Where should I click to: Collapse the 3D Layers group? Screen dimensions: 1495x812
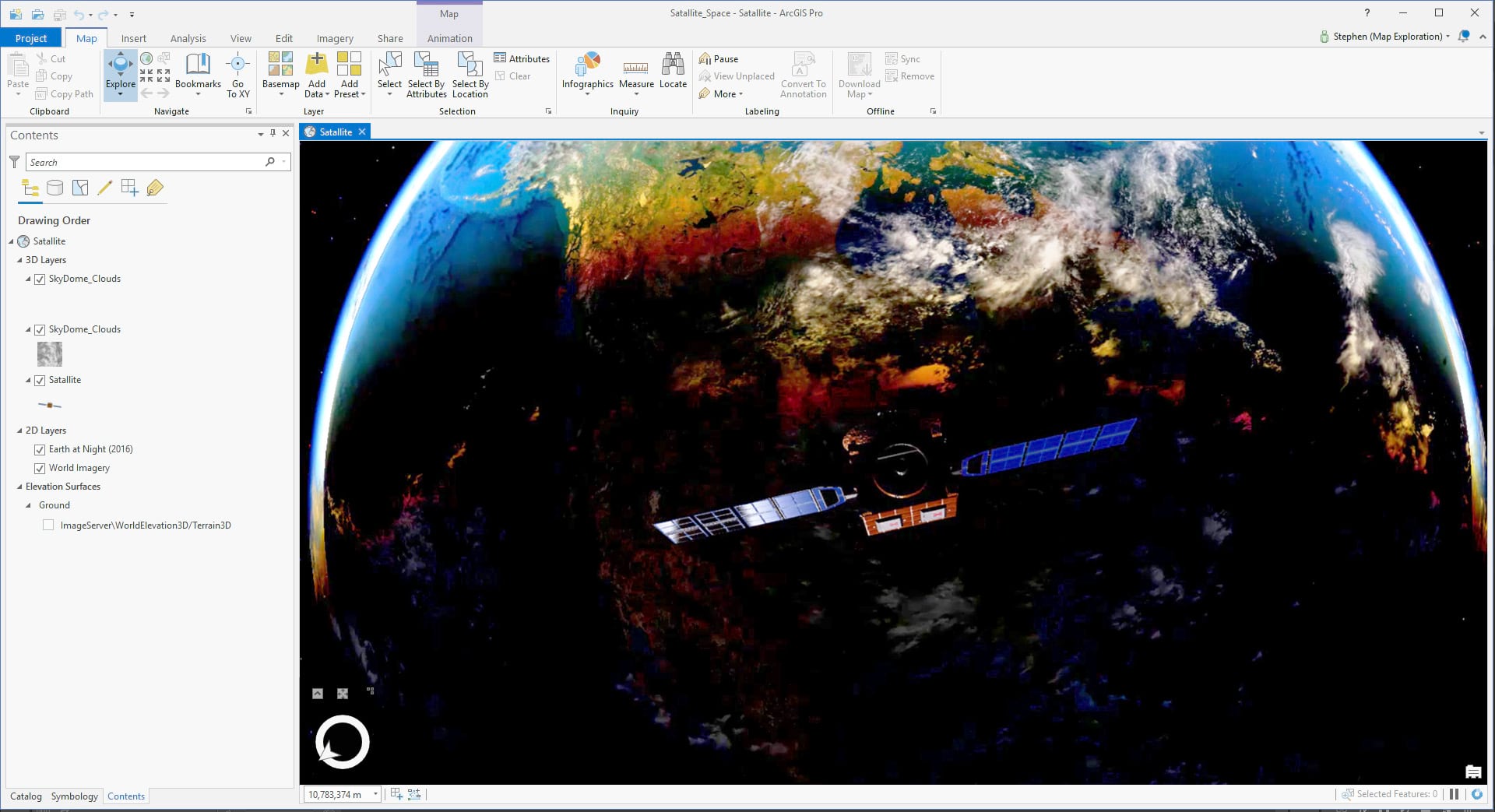click(19, 260)
